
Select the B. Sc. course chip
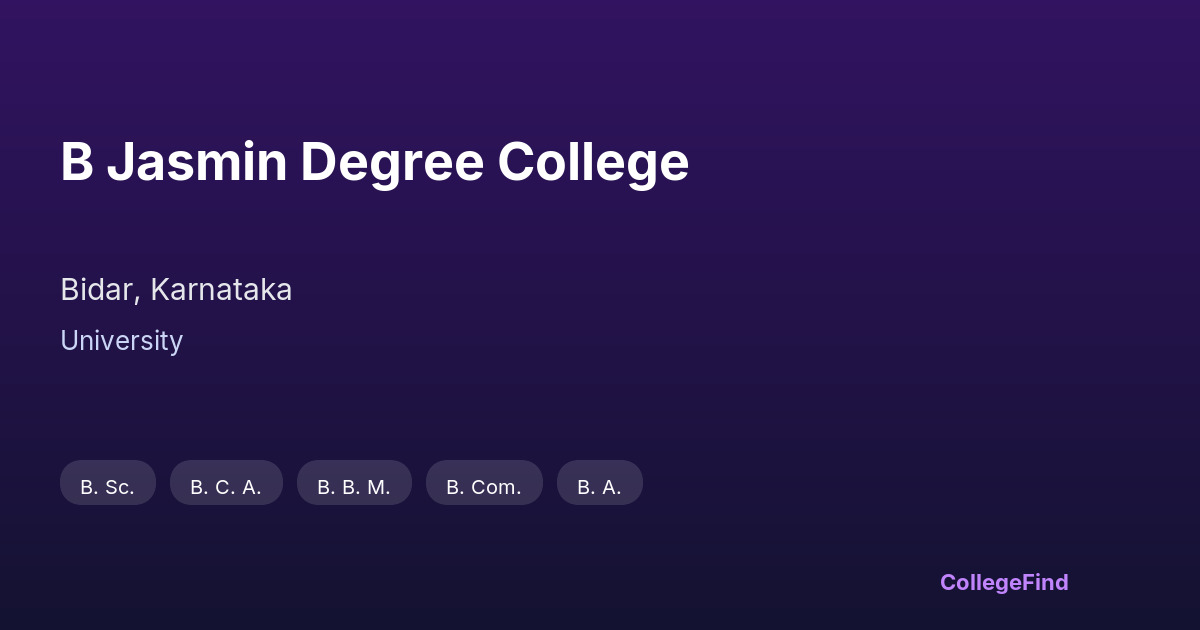[x=108, y=484]
